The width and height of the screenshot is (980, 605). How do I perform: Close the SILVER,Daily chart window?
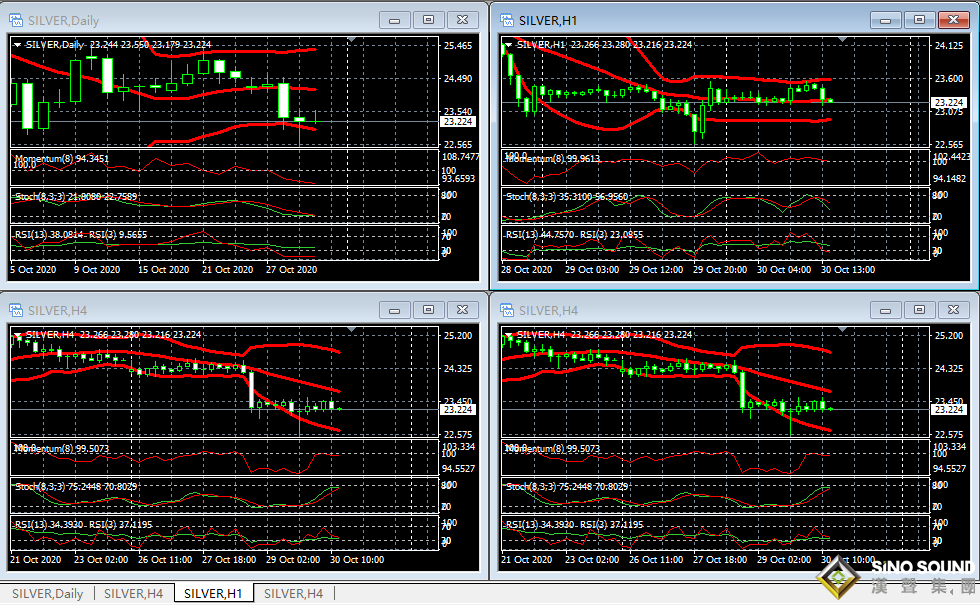(462, 20)
